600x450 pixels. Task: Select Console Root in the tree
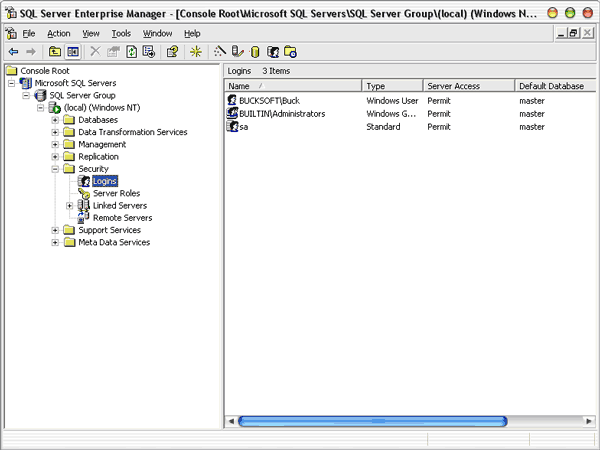tap(45, 71)
